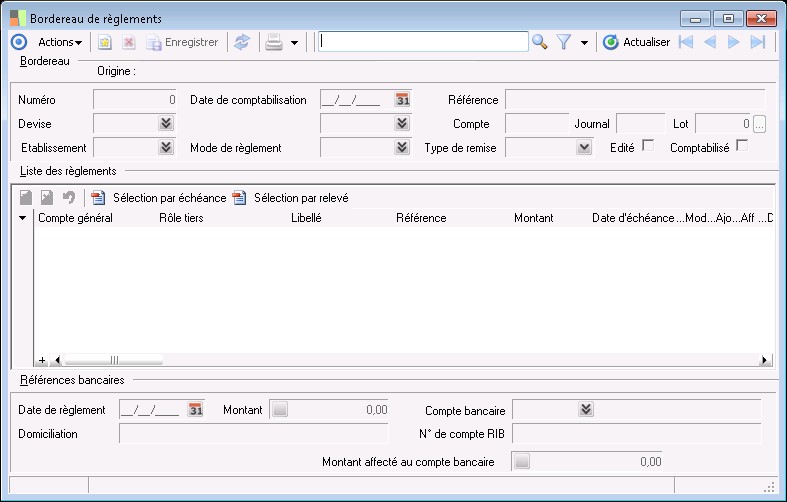Click Sélection par échéance button
Screen dimensions: 787x502
(x=160, y=198)
